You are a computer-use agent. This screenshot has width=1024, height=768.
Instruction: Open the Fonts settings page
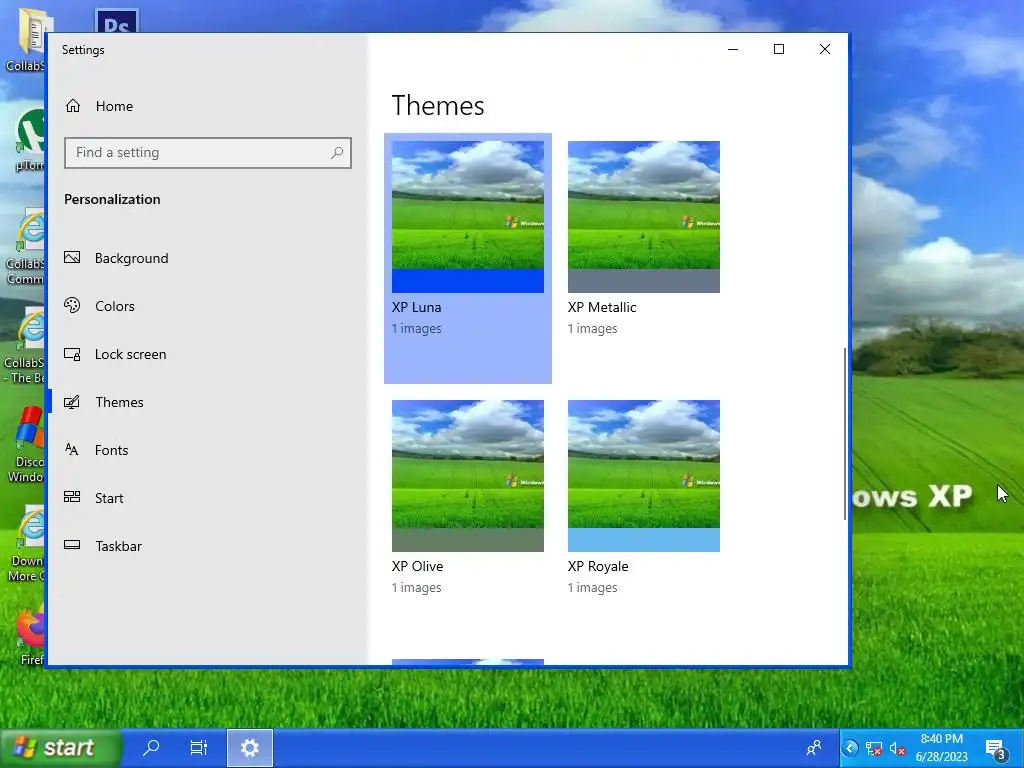(96, 450)
